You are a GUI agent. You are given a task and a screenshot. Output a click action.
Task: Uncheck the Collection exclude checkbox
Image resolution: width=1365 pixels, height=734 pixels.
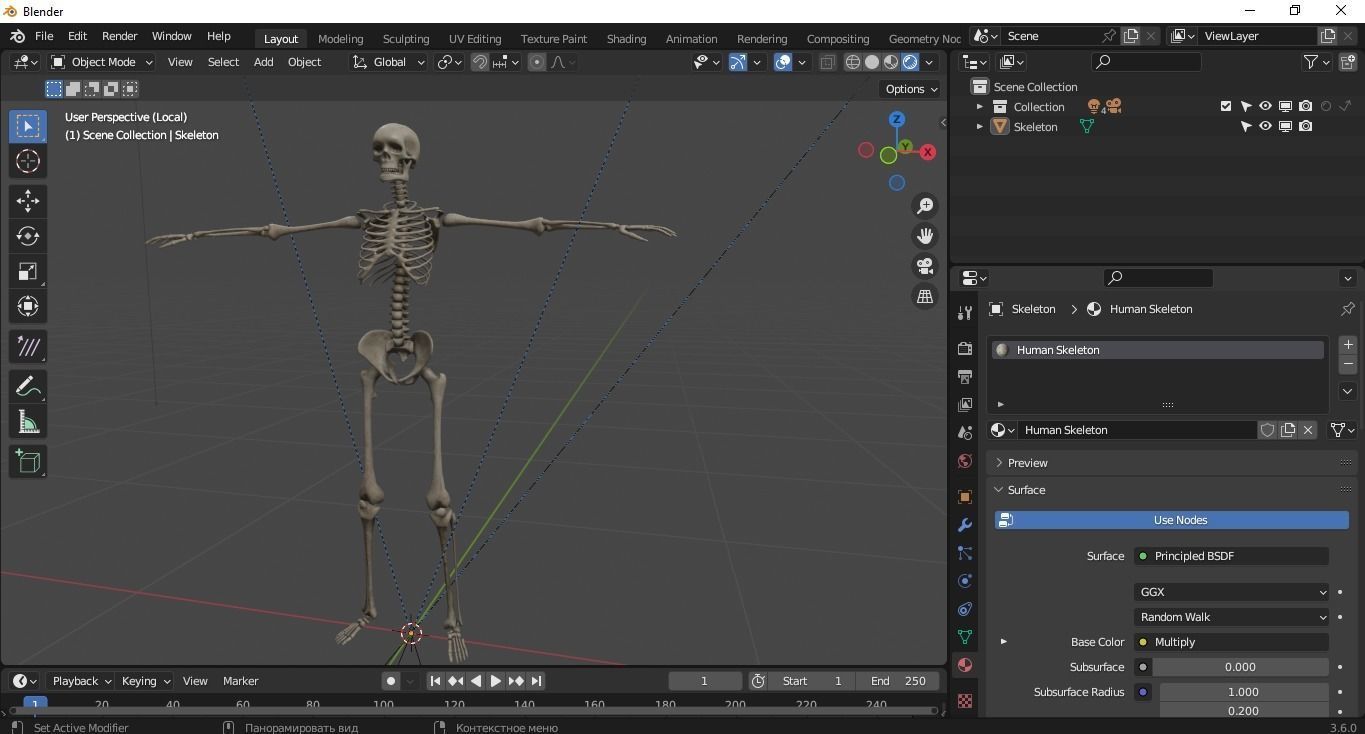pos(1226,106)
